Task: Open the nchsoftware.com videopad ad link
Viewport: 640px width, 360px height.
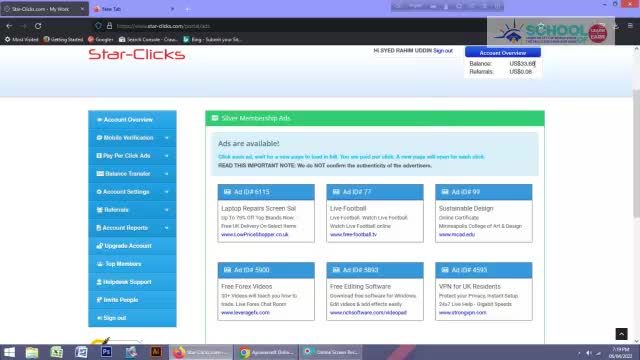Action: coord(368,313)
